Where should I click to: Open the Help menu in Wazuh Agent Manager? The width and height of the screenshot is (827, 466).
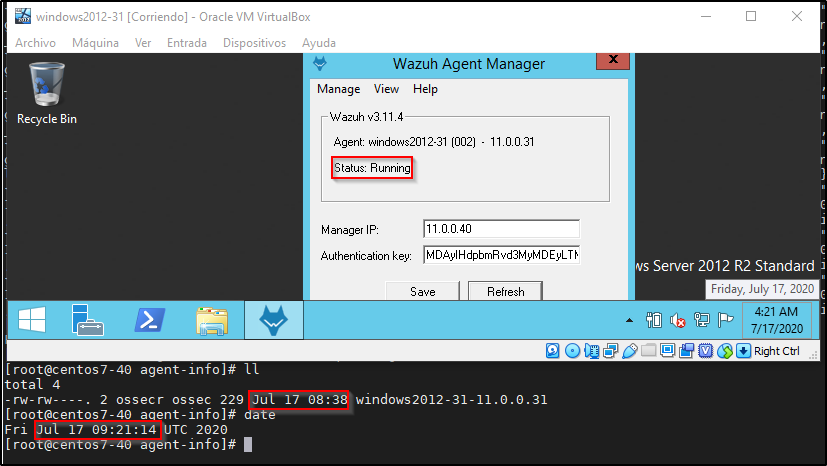pyautogui.click(x=425, y=89)
